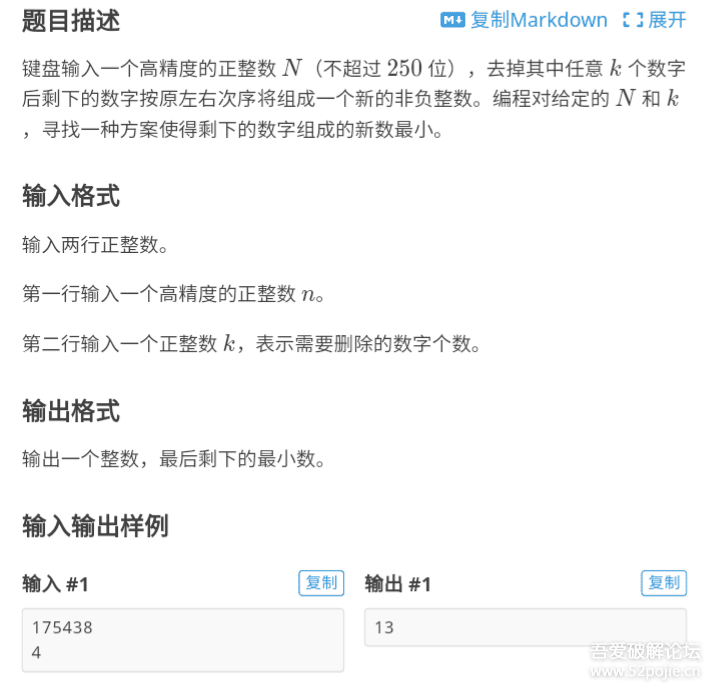Click the 175438 line in the sample input box
This screenshot has width=710, height=688.
click(62, 627)
